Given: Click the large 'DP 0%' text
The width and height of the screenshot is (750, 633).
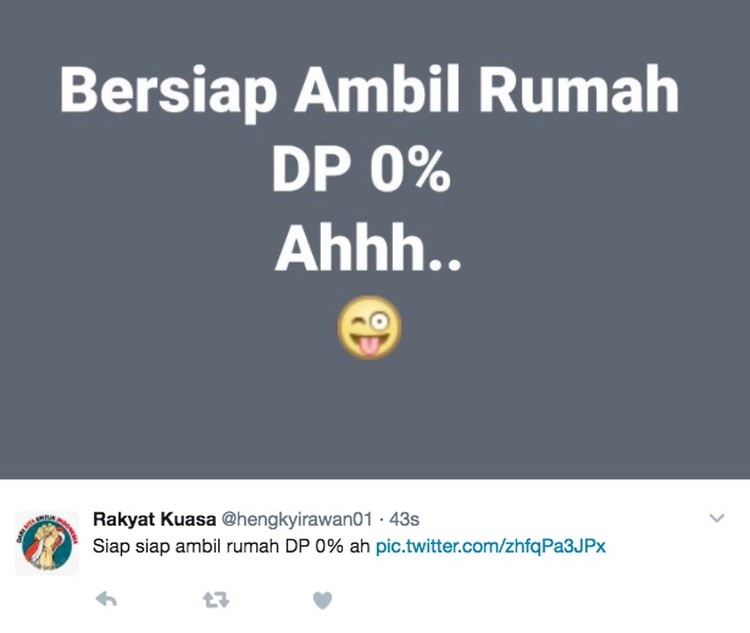Looking at the screenshot, I should pos(361,170).
